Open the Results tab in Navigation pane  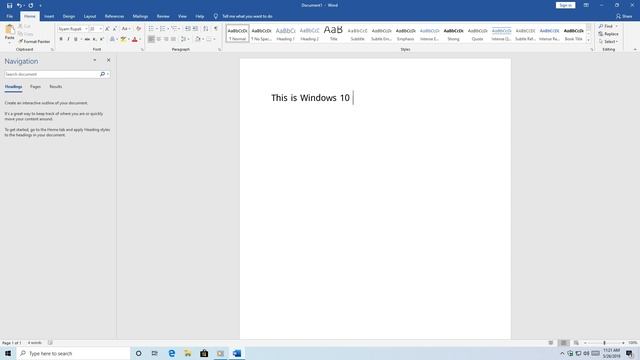(56, 87)
